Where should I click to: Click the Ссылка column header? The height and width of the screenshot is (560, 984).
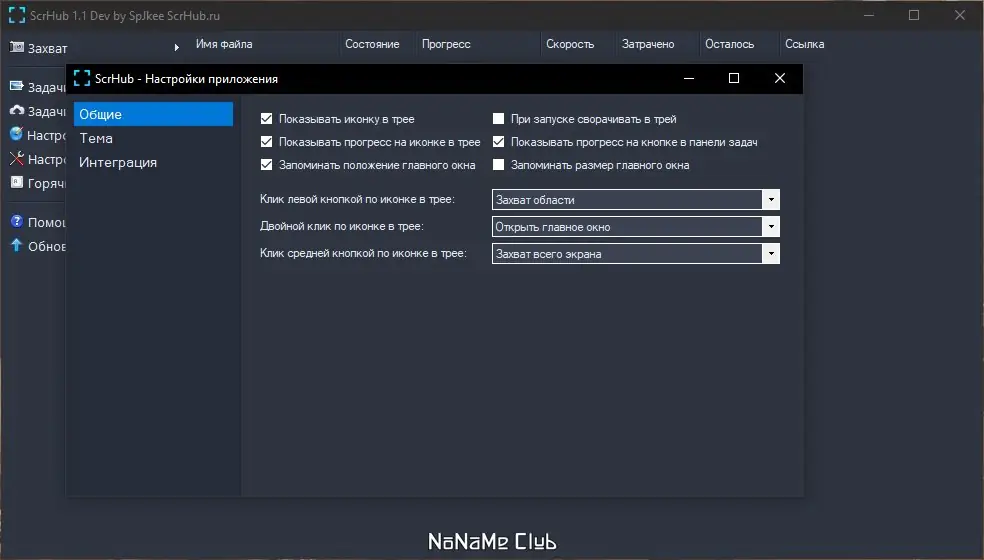click(805, 44)
